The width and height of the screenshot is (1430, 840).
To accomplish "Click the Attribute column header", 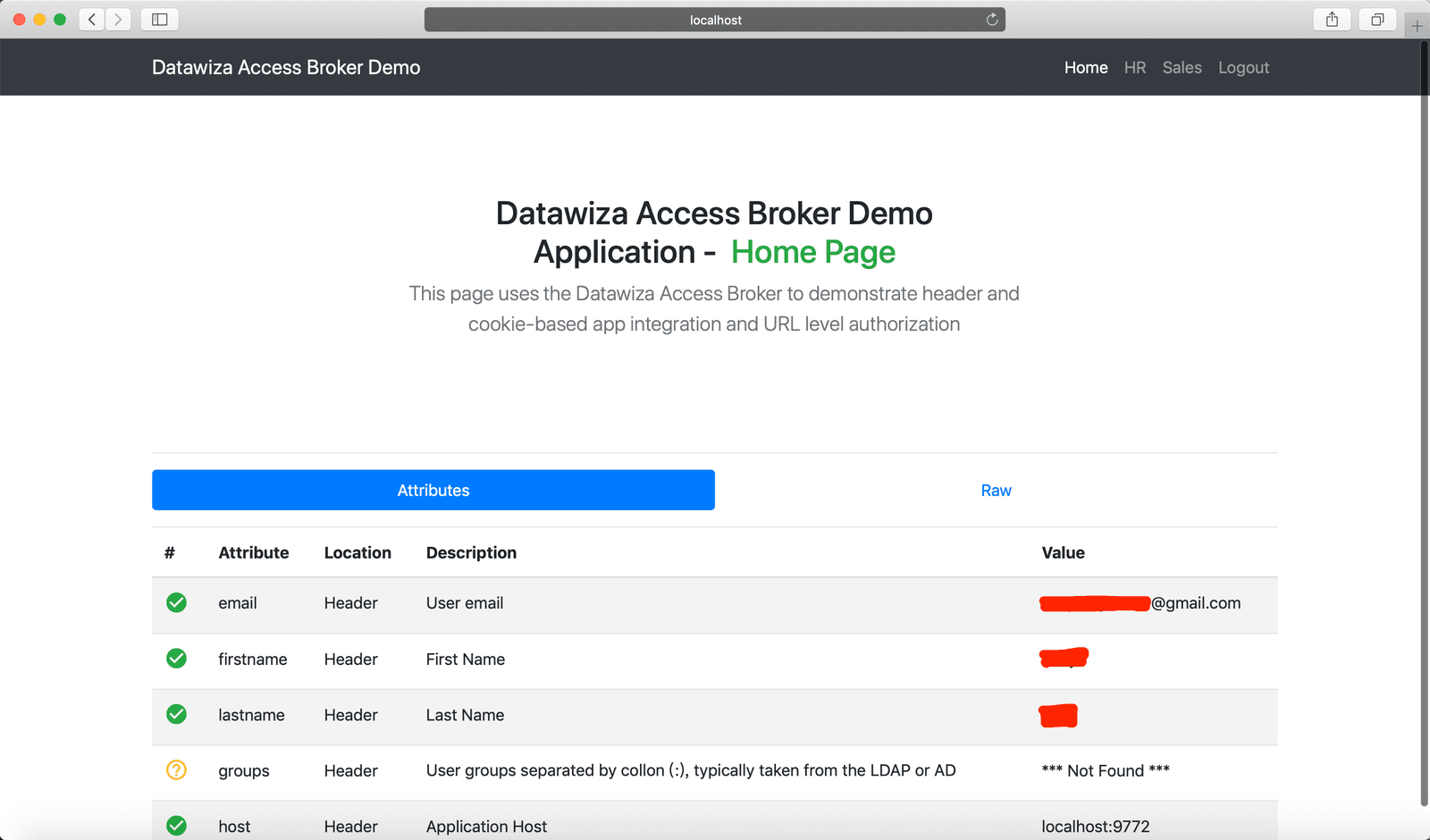I will pyautogui.click(x=254, y=552).
